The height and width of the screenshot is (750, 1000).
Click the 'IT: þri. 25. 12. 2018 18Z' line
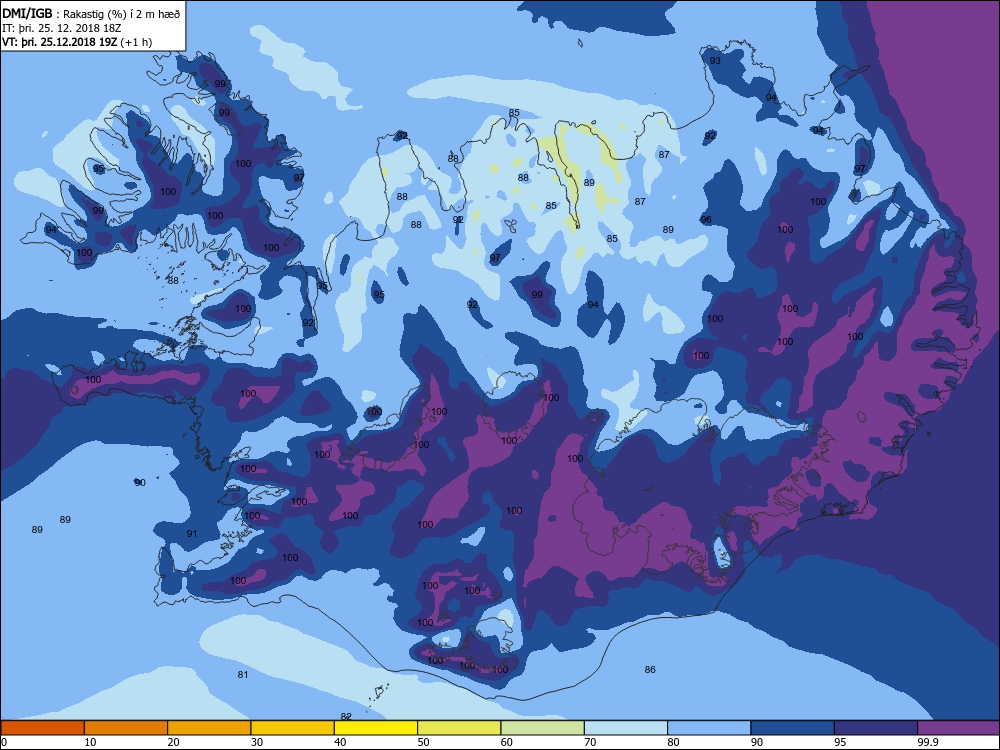click(x=61, y=28)
